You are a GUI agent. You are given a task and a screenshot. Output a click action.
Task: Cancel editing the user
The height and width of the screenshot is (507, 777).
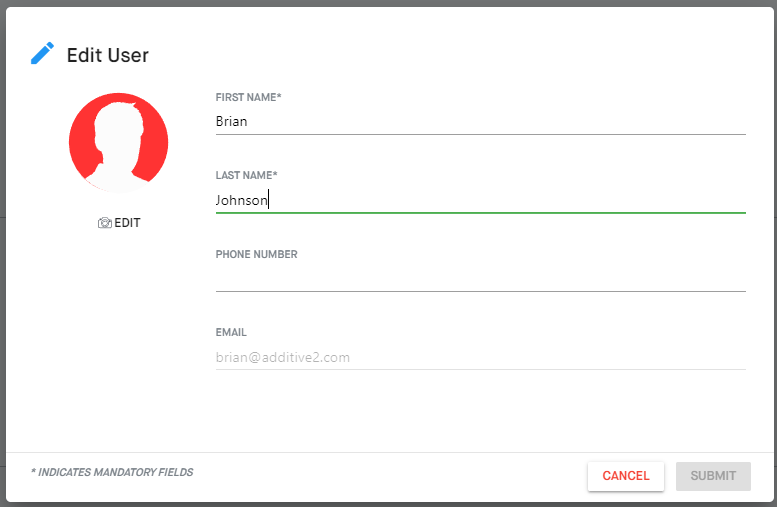[x=626, y=476]
